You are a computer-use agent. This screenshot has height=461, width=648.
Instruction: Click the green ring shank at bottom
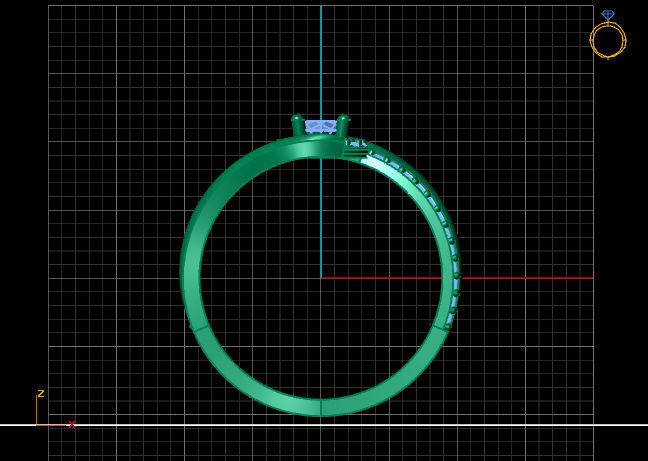coord(320,407)
